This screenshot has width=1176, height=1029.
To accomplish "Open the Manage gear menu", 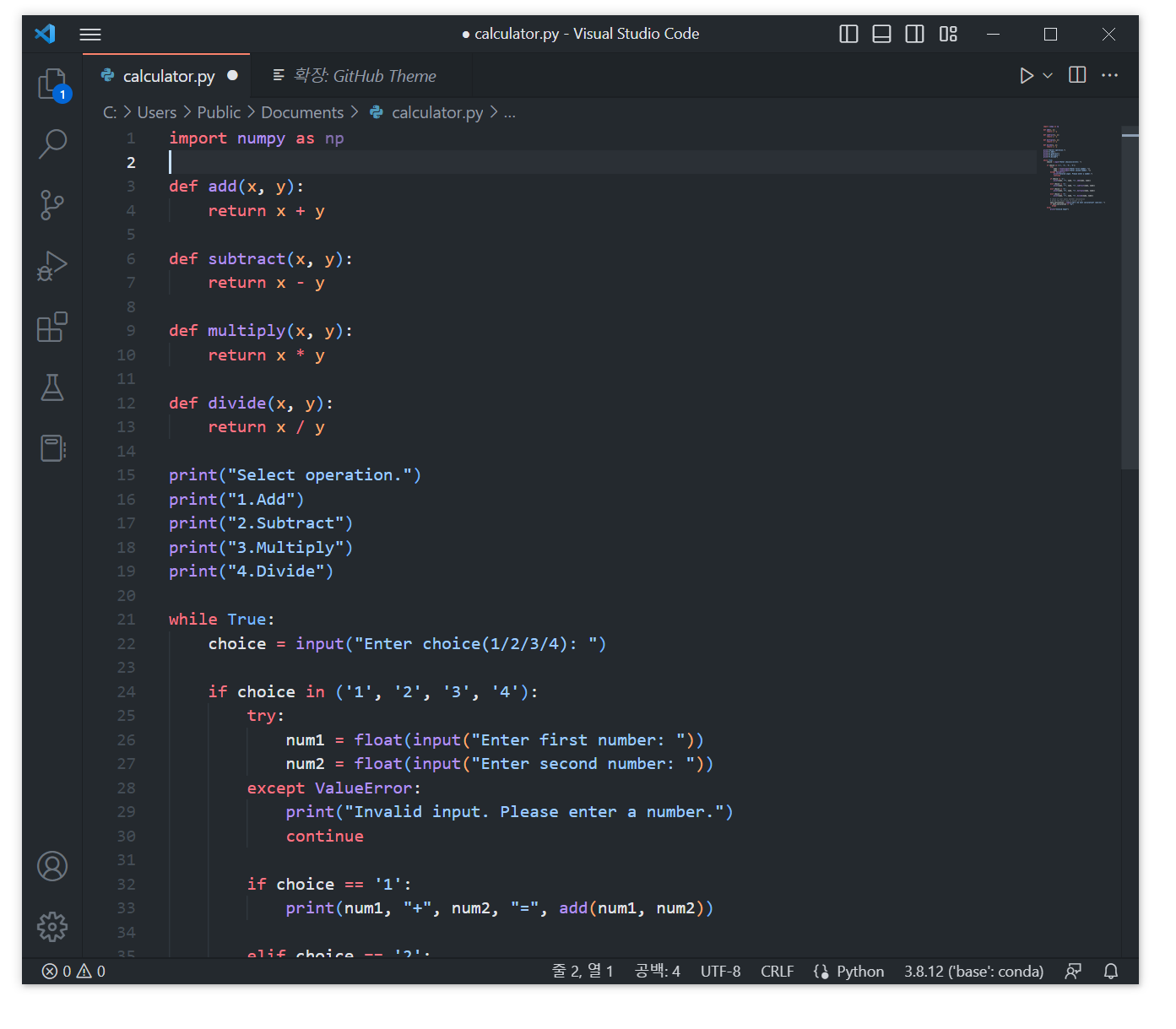I will (x=52, y=926).
